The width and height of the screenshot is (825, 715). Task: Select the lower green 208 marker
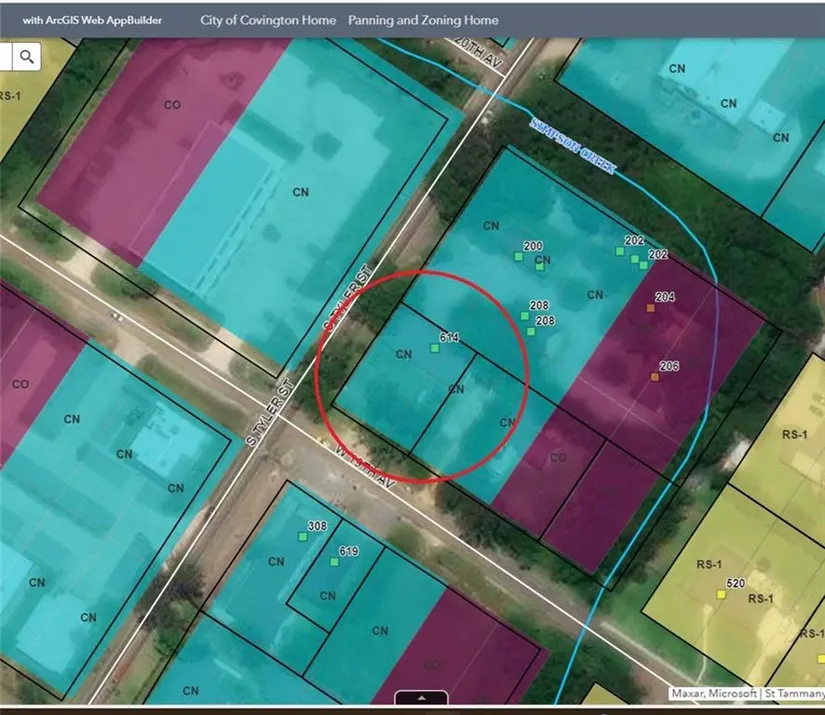531,331
